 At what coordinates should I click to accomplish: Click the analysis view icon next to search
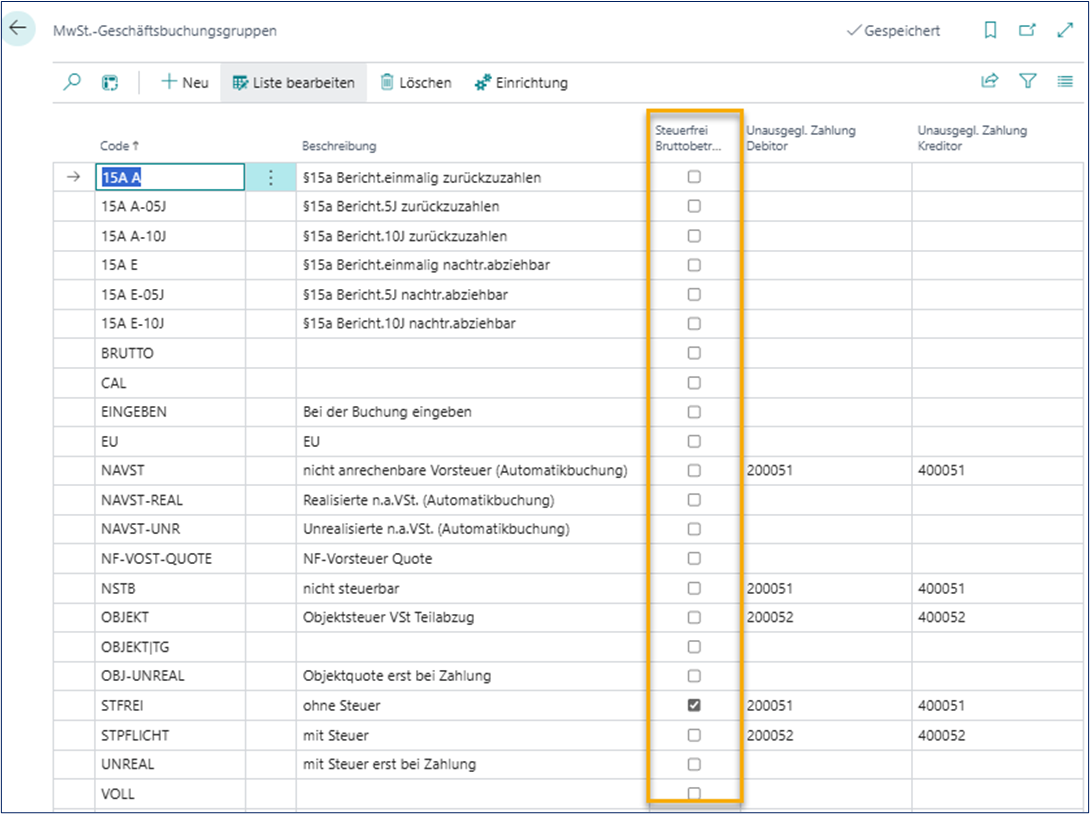[x=110, y=83]
